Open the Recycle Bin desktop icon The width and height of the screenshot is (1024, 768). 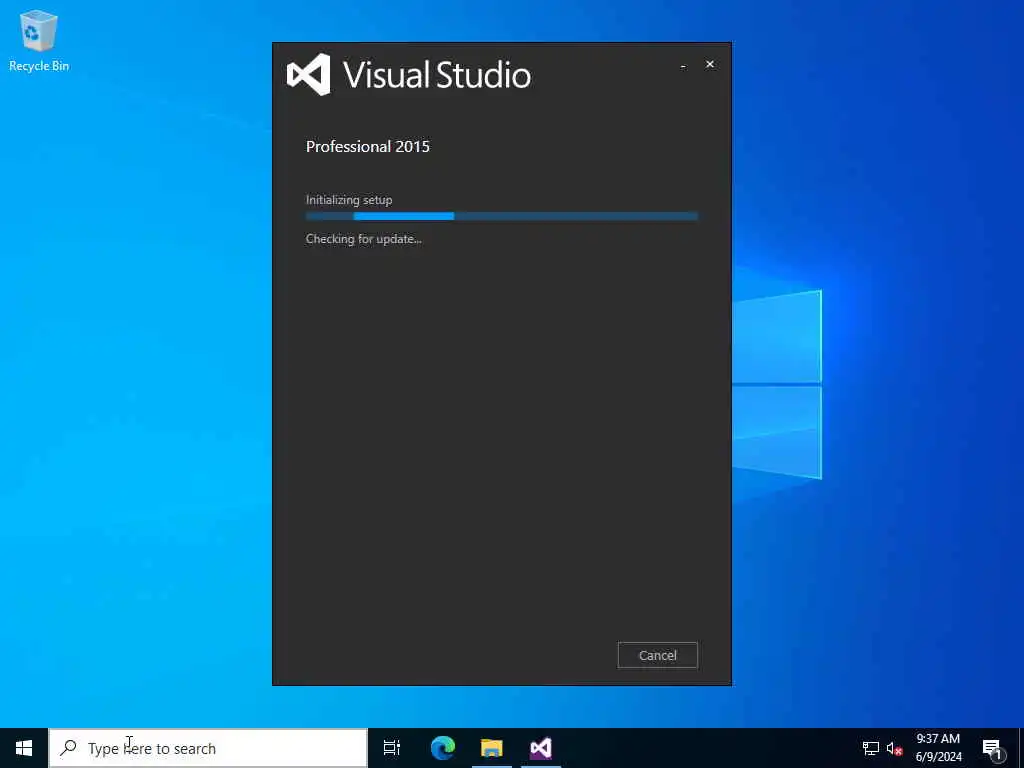point(39,40)
